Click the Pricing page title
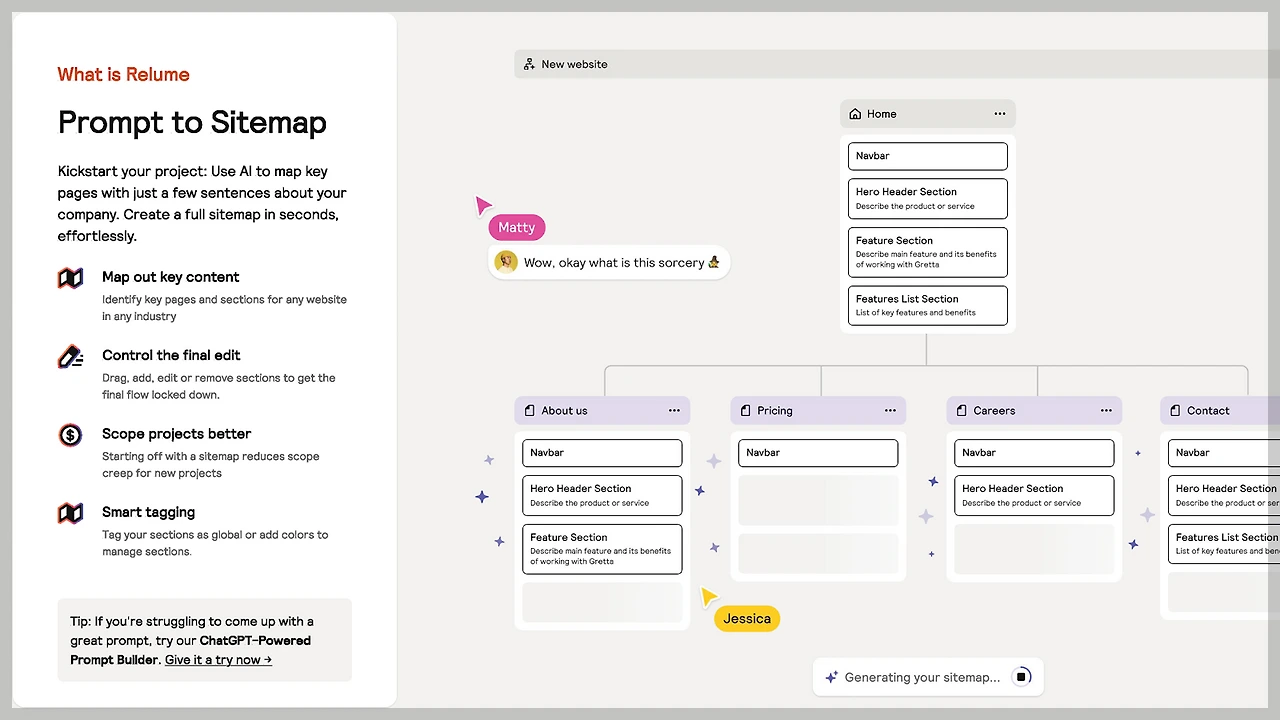1280x720 pixels. click(775, 411)
